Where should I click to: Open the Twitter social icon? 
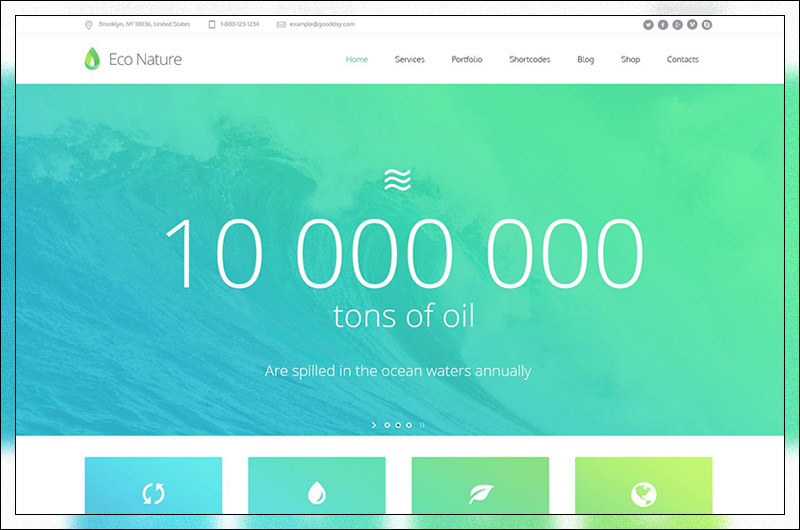[x=648, y=24]
